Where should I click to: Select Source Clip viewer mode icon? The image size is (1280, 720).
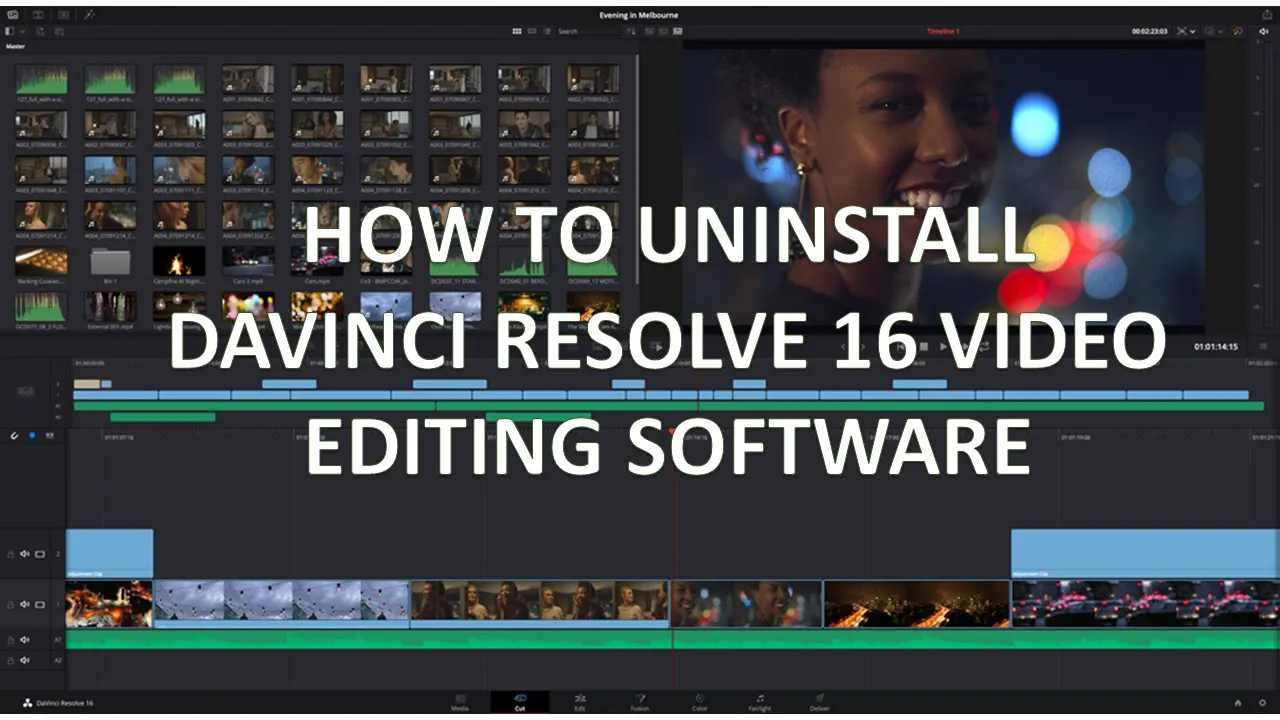pyautogui.click(x=649, y=31)
